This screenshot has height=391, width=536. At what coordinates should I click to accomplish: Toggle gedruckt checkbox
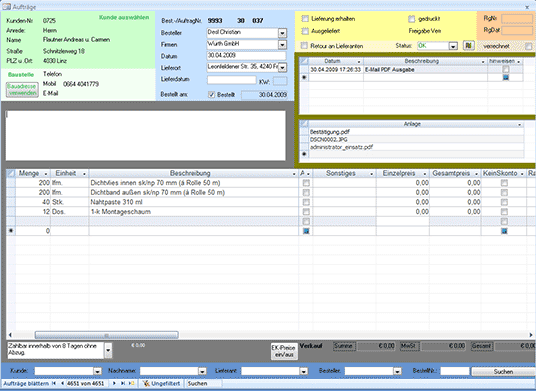412,19
